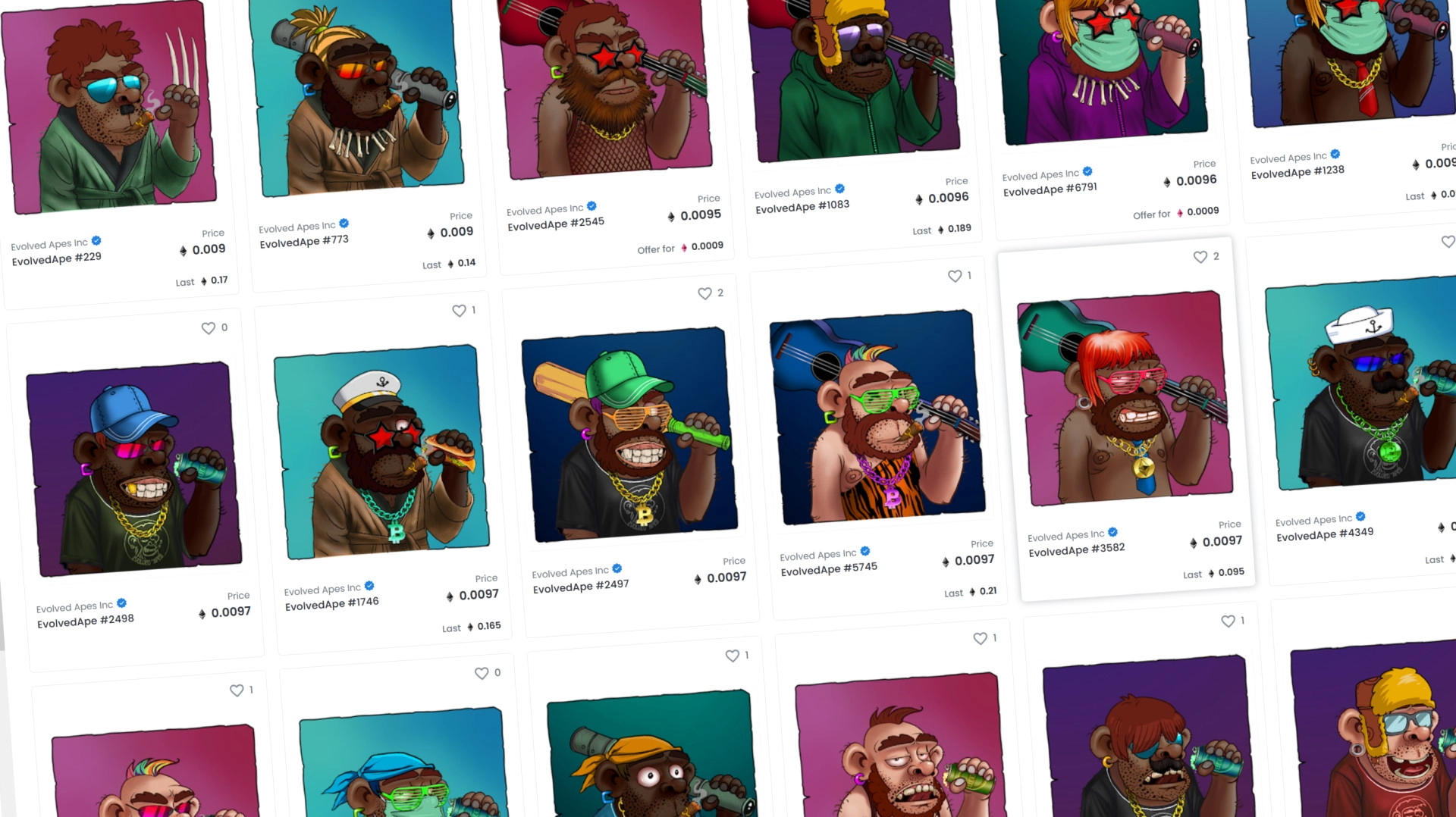Click the captain hat ape #1746 image
Screen dimensions: 1456x817
[381, 452]
